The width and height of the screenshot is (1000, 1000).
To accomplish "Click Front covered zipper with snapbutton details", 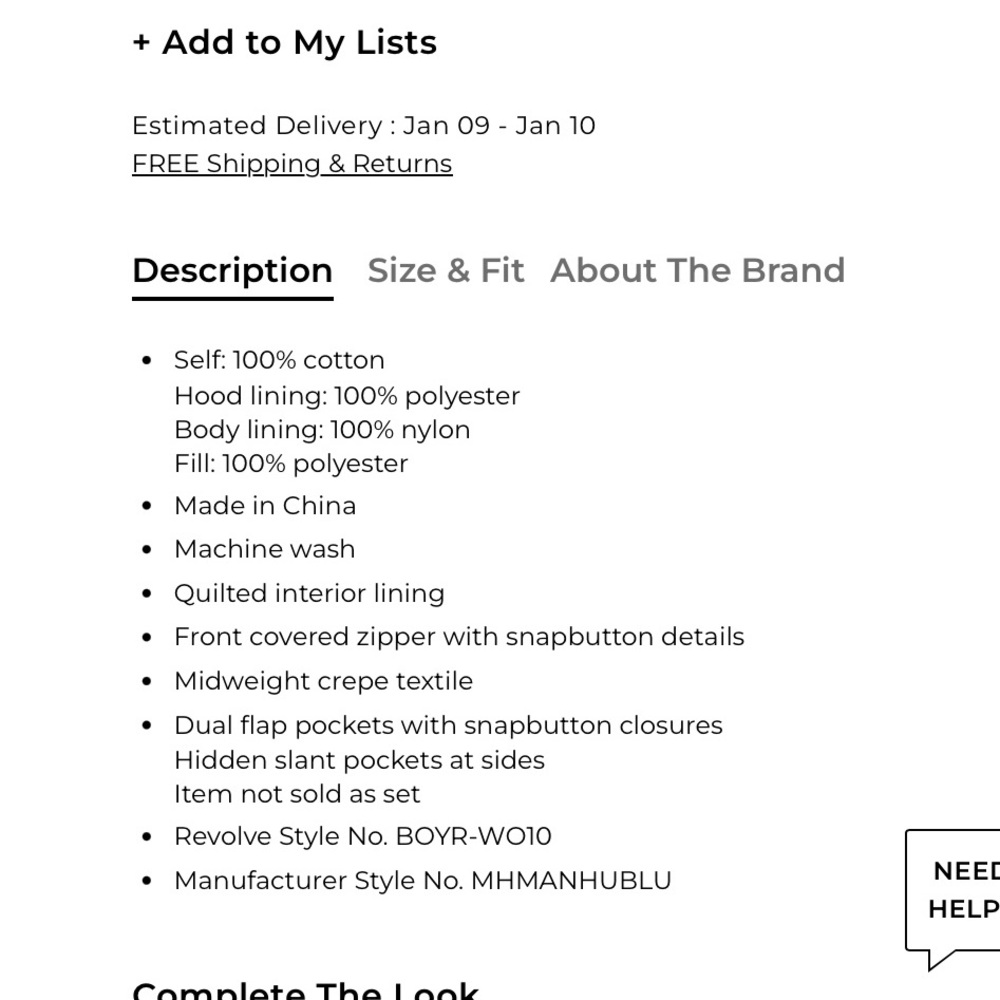I will point(459,637).
